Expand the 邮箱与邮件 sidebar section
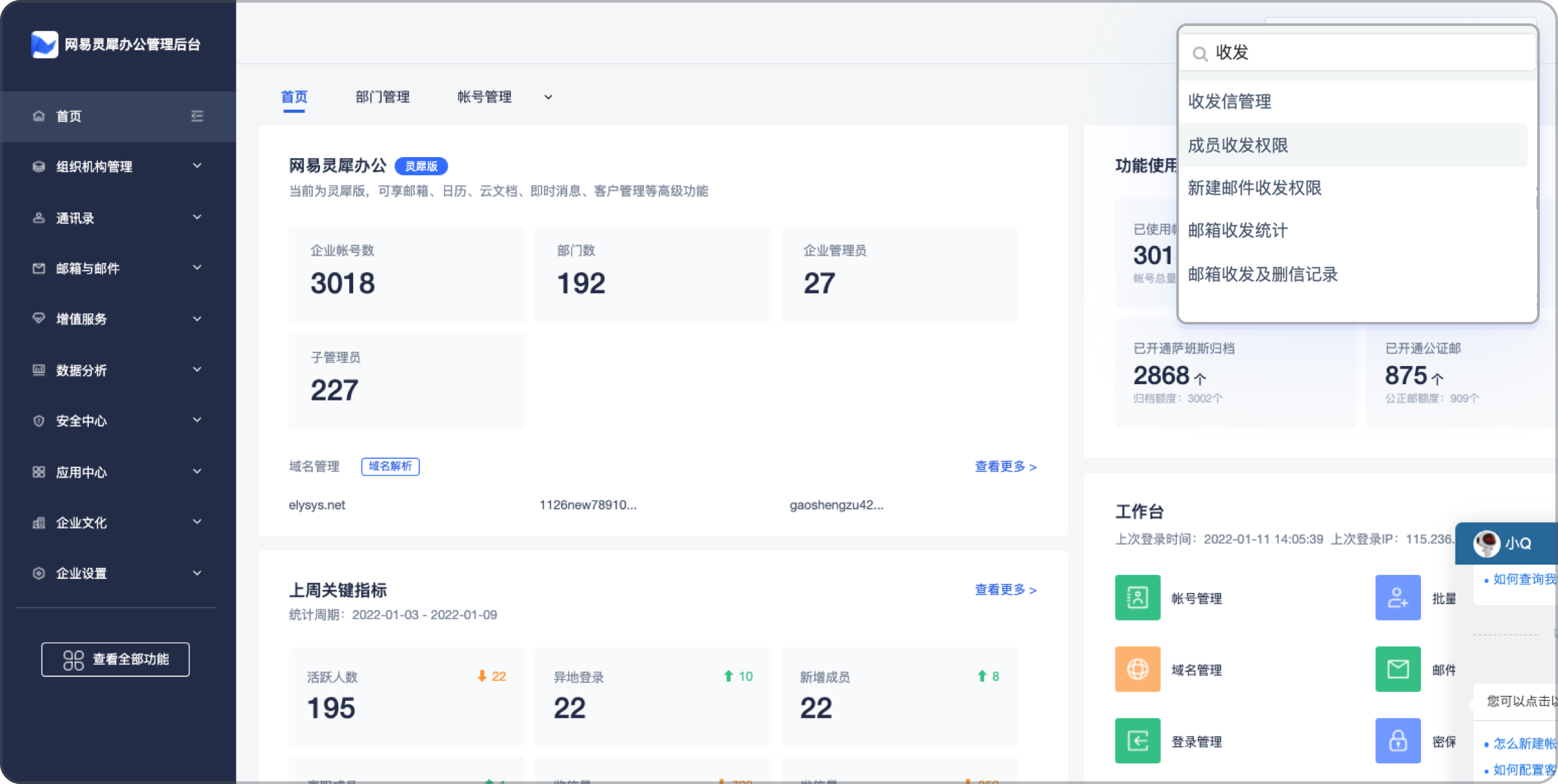This screenshot has width=1558, height=784. point(117,269)
